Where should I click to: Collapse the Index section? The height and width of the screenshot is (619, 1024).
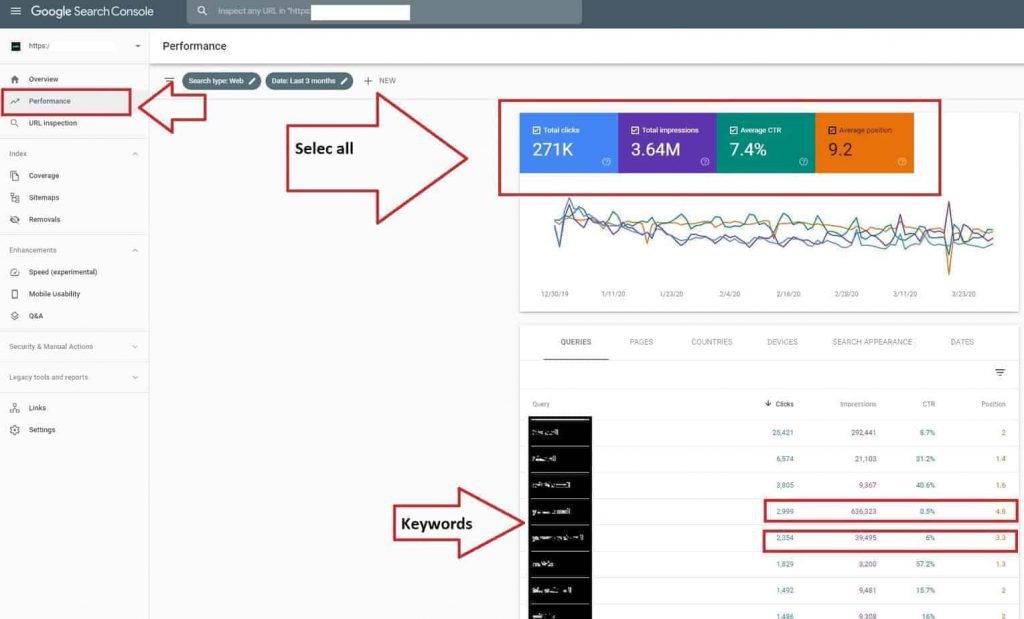click(x=133, y=153)
